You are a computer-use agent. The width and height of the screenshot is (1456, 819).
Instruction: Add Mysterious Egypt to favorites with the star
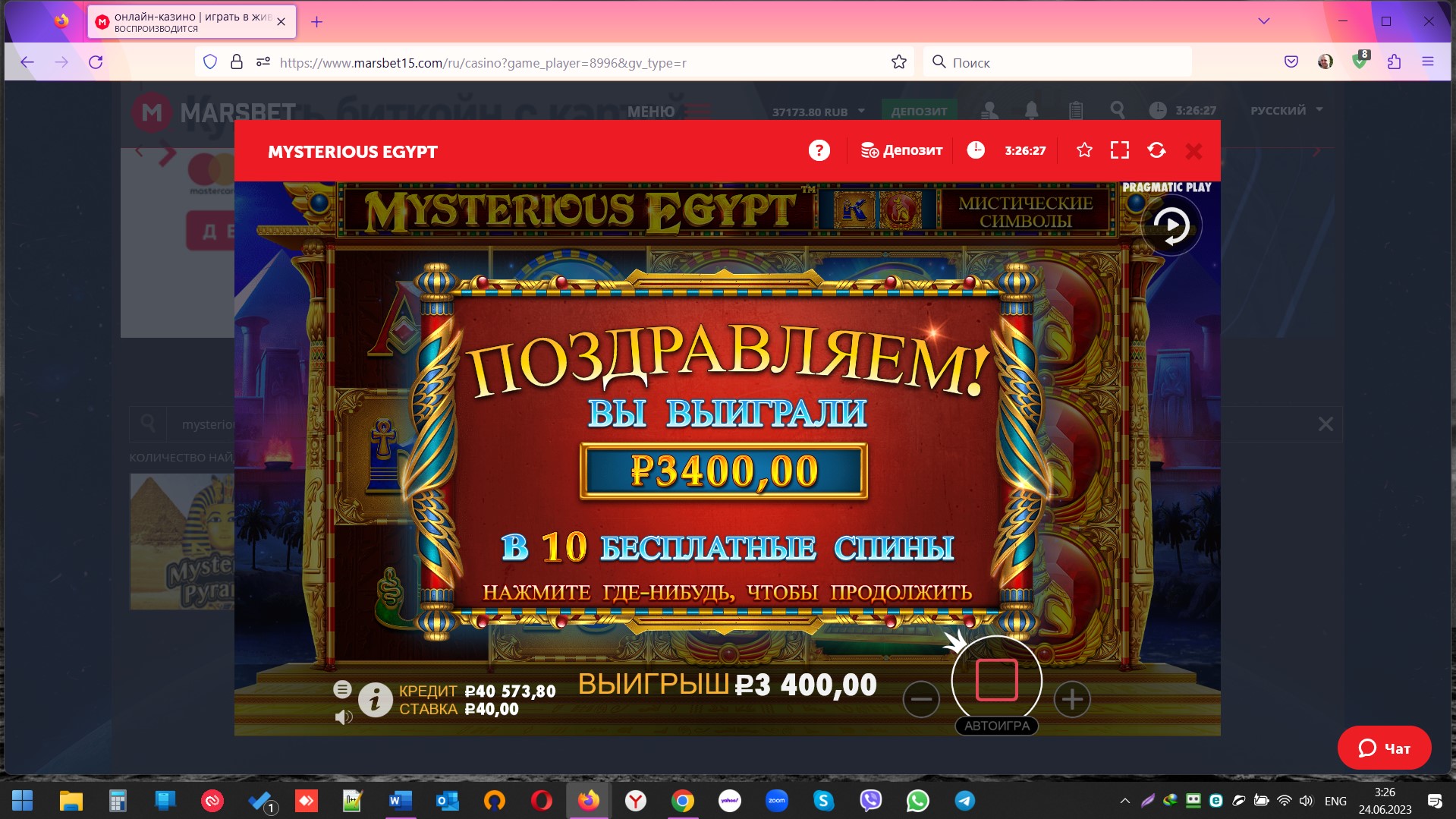(1084, 150)
